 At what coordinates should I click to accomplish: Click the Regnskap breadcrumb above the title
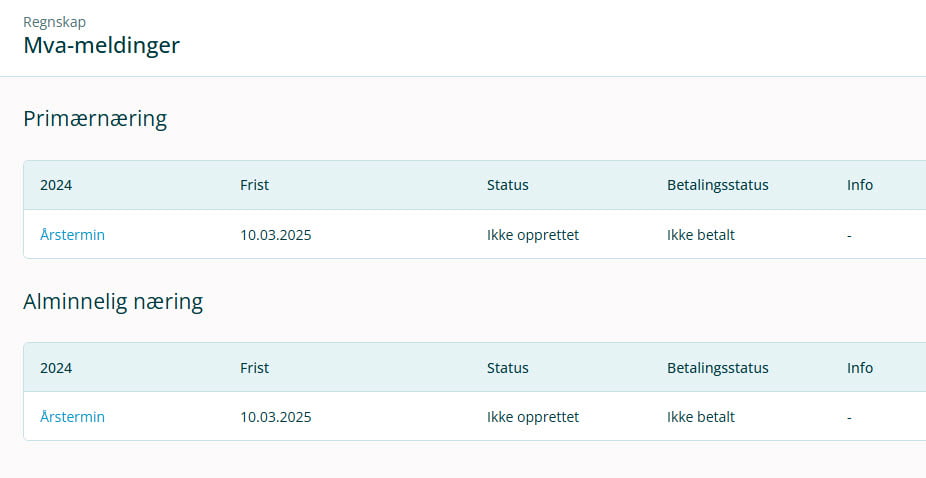54,22
